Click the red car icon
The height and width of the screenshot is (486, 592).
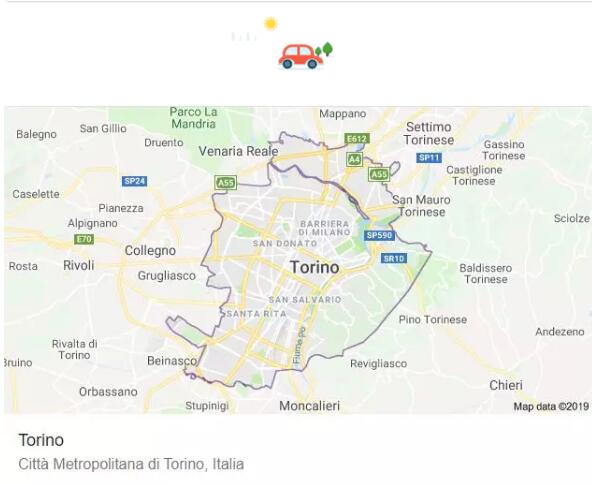301,57
